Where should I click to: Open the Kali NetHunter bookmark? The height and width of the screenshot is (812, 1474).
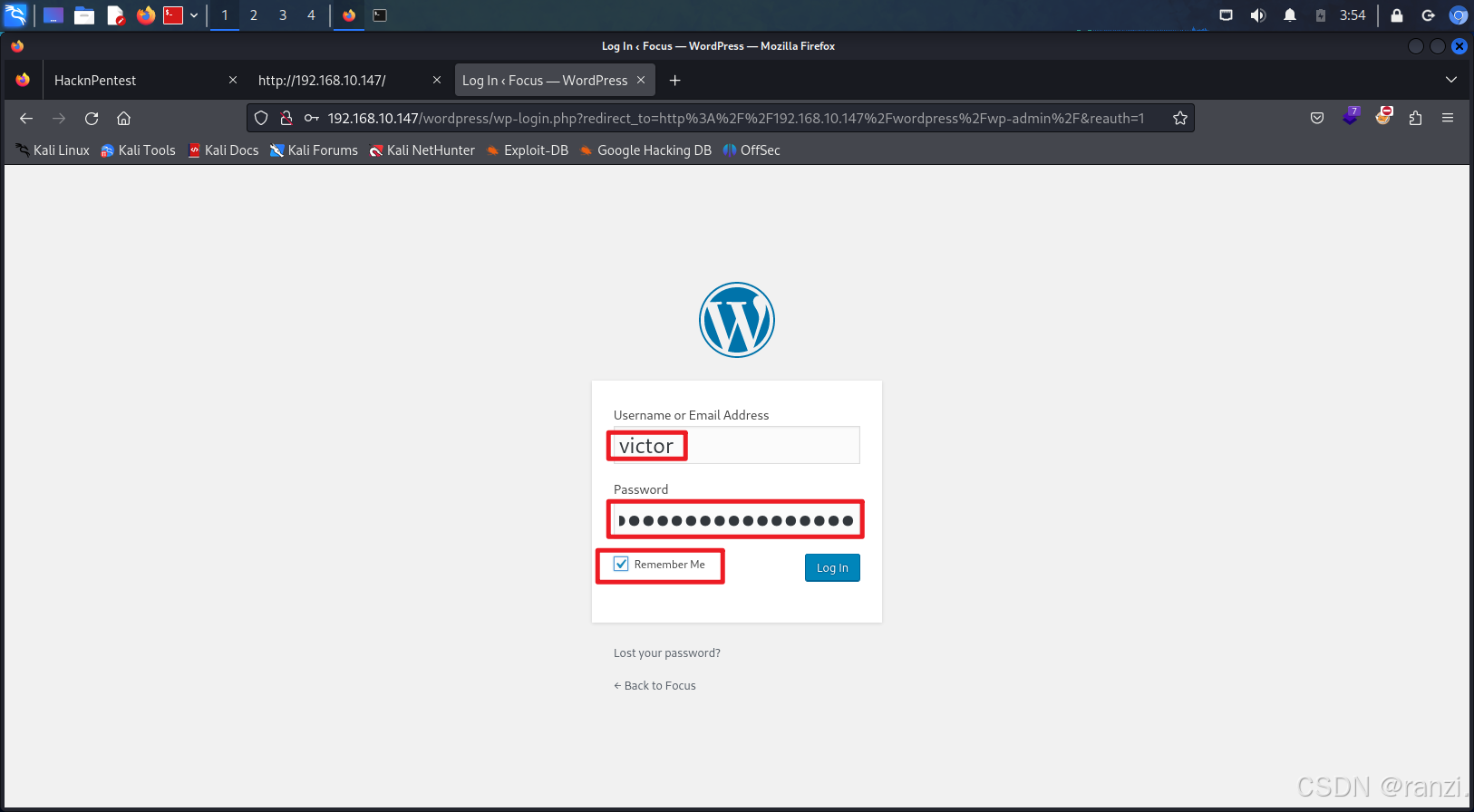point(422,150)
